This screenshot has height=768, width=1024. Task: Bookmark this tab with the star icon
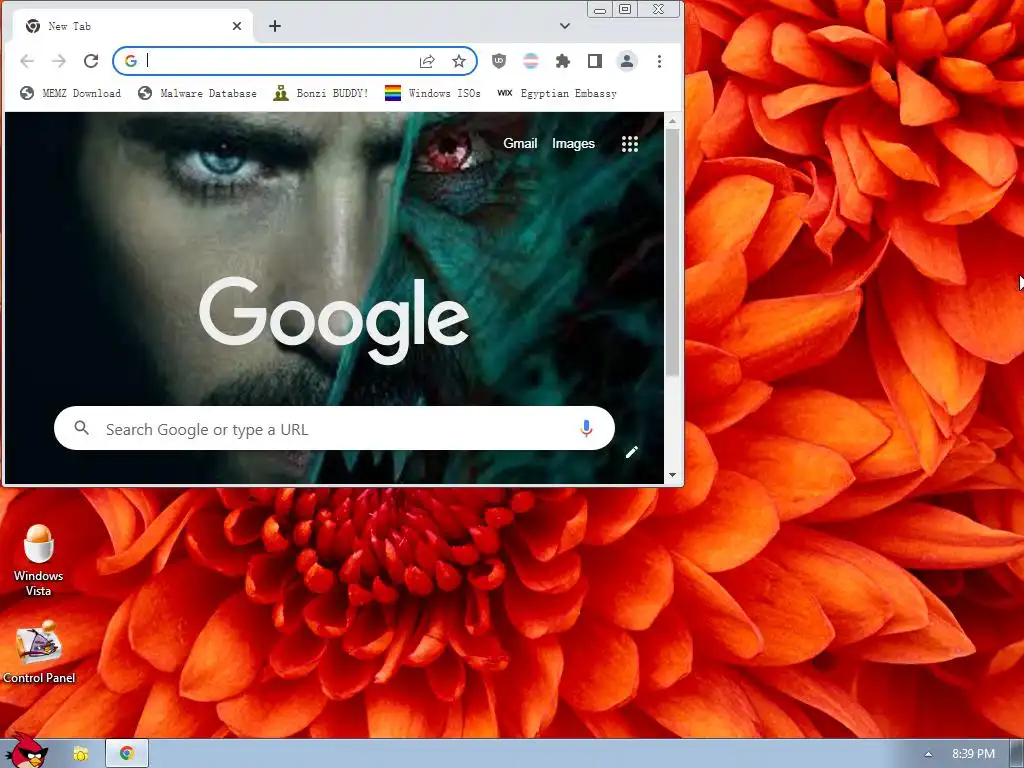(x=459, y=61)
